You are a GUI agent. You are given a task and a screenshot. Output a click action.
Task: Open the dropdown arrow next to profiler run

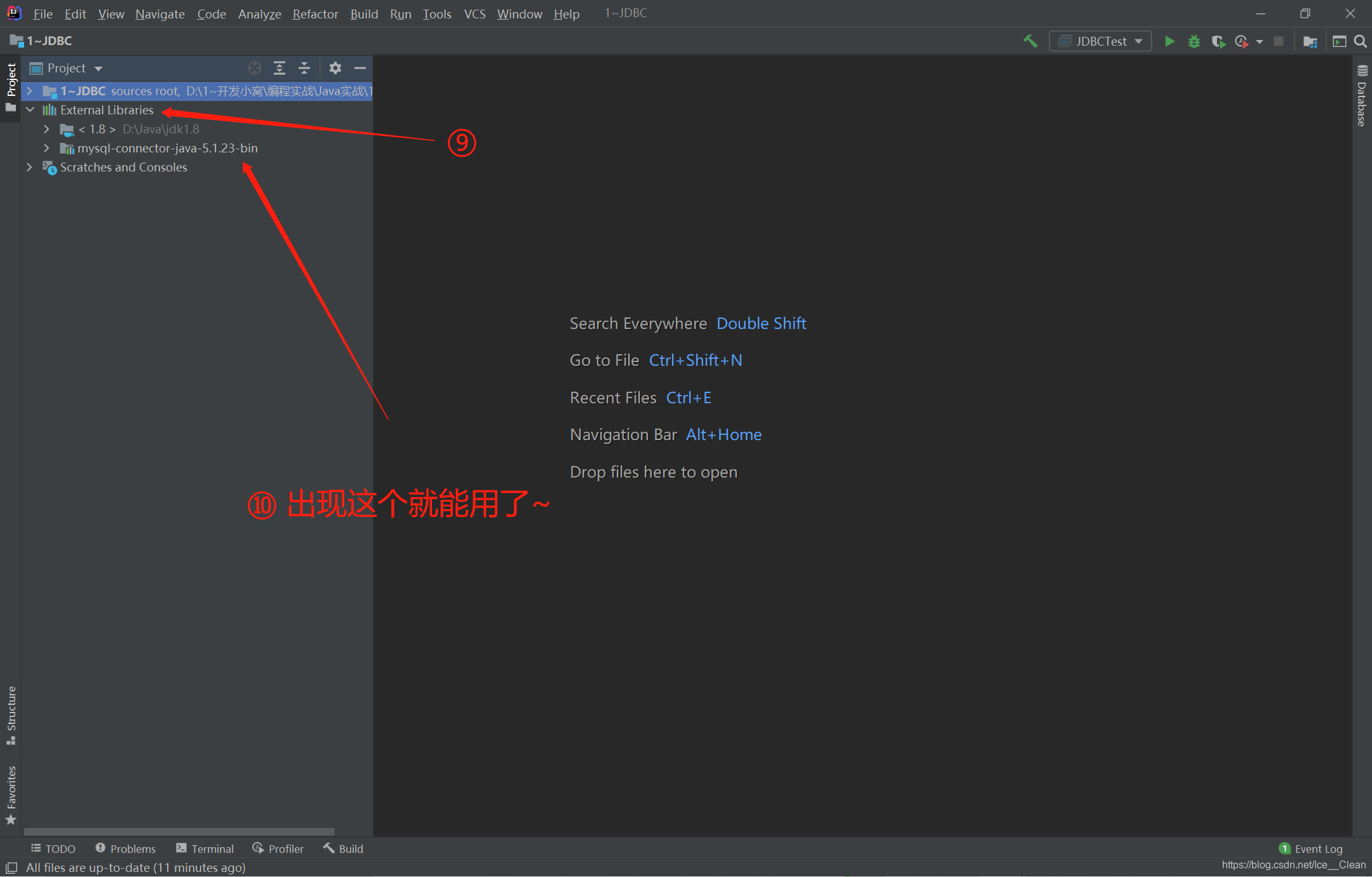[1260, 41]
